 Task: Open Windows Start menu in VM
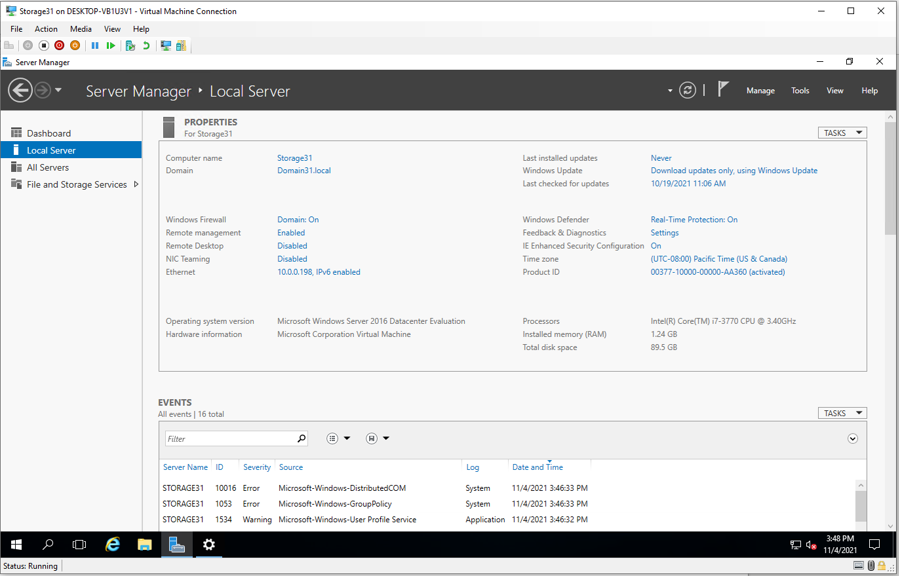pyautogui.click(x=16, y=544)
